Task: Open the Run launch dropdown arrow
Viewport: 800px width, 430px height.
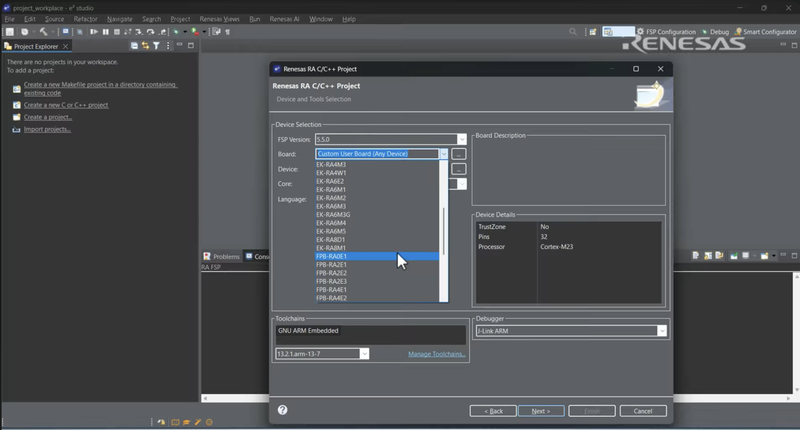Action: tap(204, 32)
